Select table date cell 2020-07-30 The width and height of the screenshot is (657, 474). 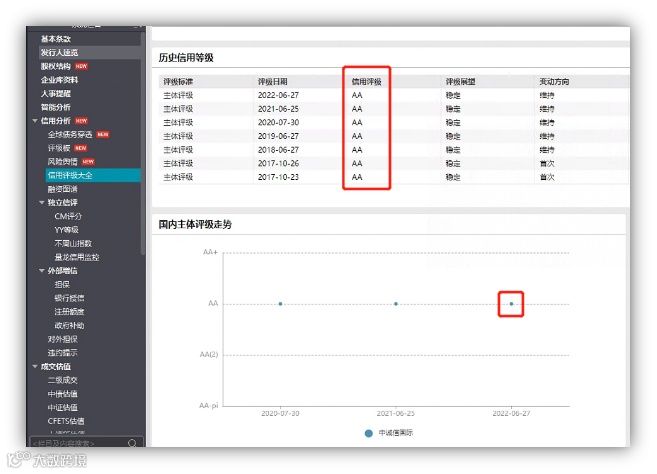[278, 123]
